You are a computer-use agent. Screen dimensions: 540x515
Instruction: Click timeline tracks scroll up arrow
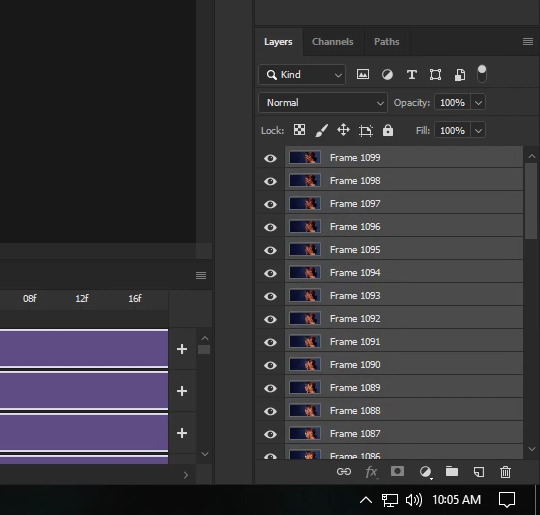point(205,338)
